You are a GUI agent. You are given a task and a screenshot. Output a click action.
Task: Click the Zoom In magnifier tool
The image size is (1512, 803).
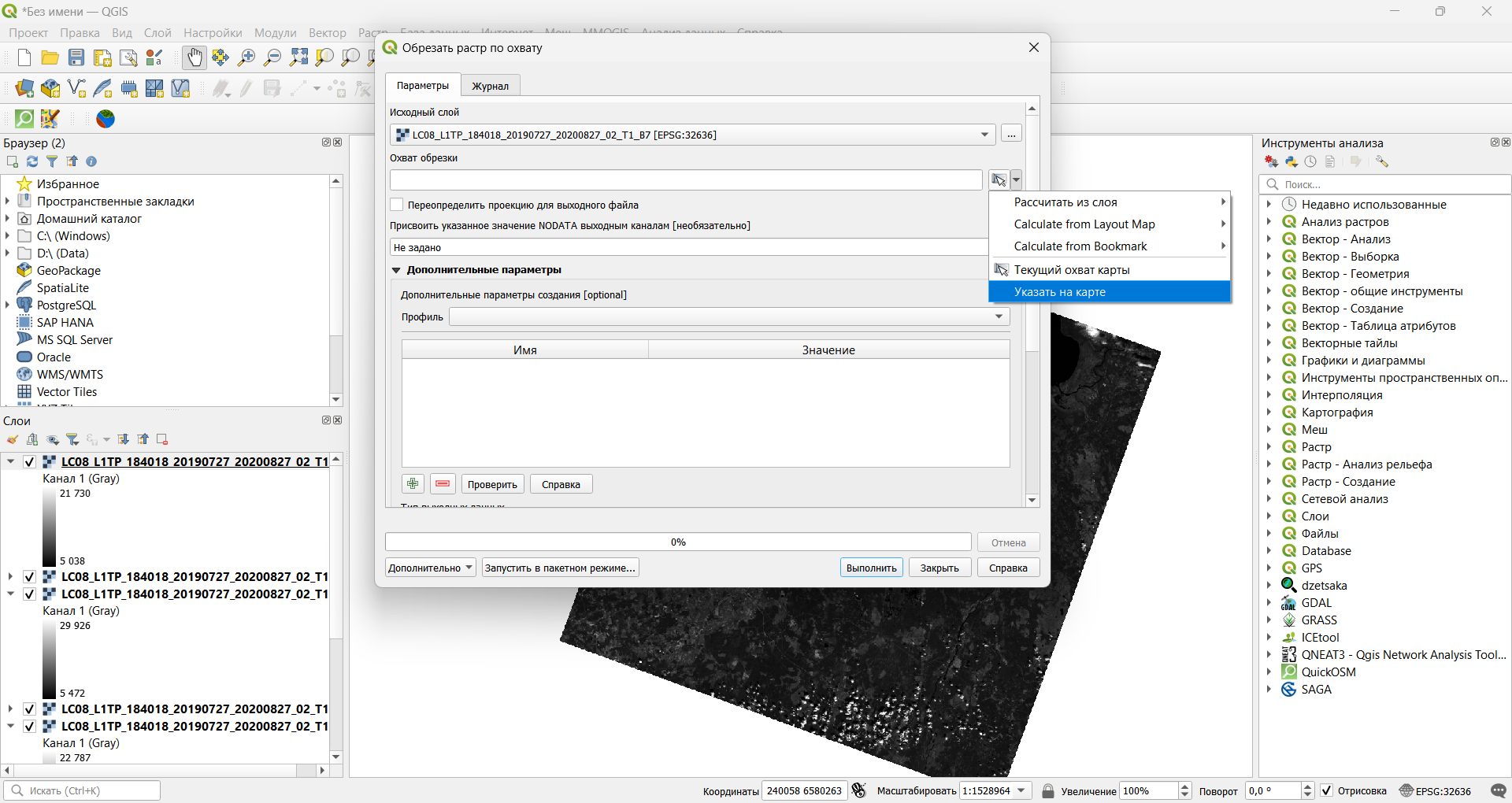(246, 57)
